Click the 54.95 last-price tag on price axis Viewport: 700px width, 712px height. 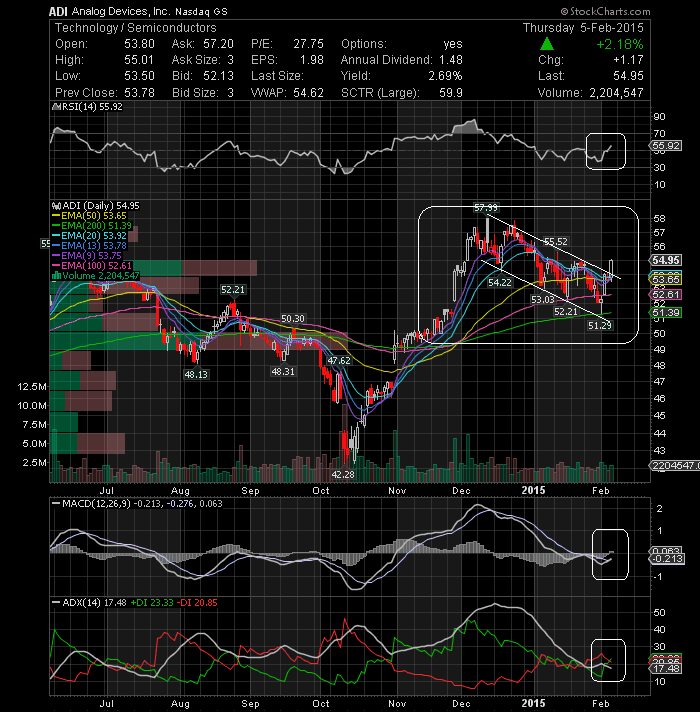pyautogui.click(x=666, y=261)
